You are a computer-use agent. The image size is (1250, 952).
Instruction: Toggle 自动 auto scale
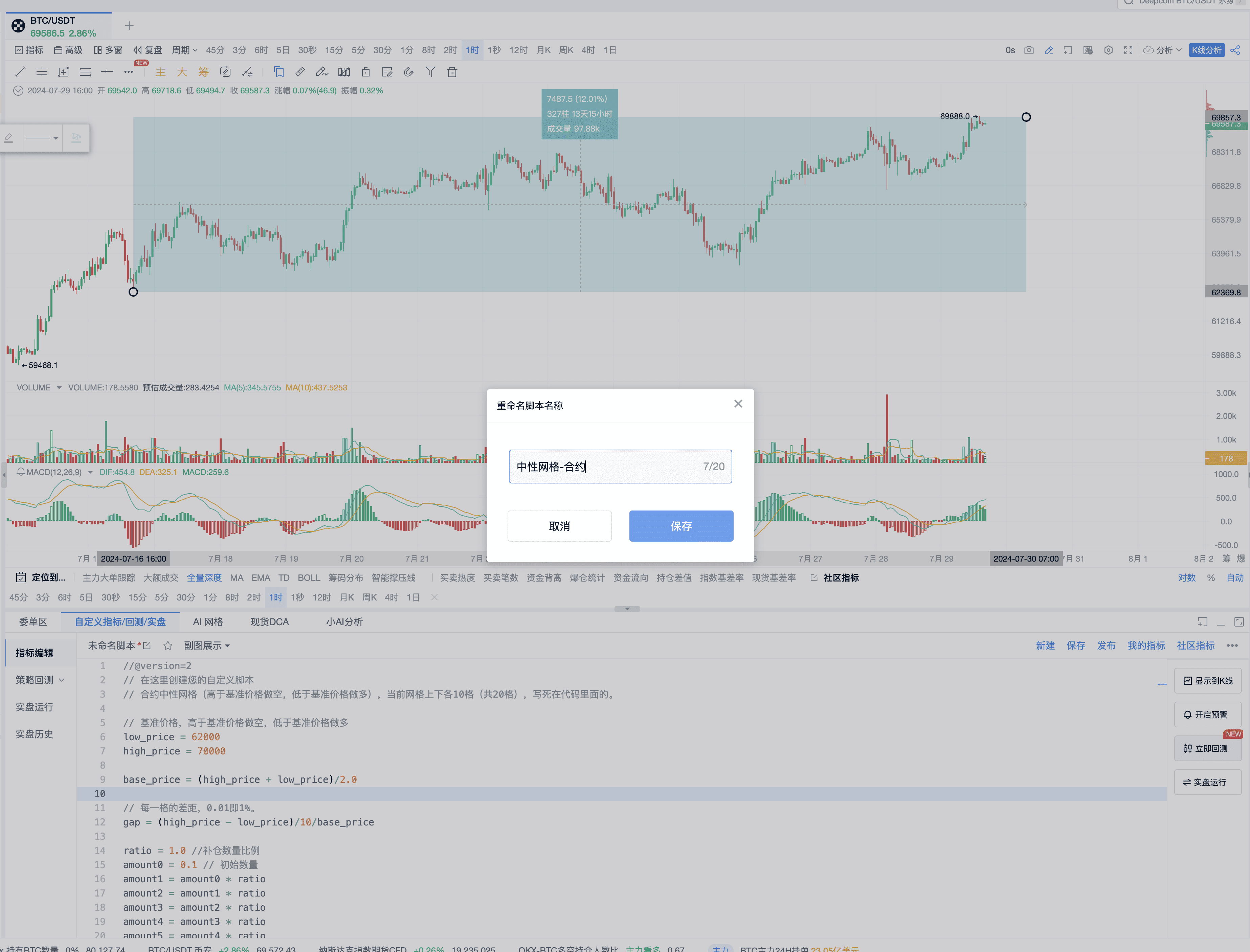pos(1235,577)
